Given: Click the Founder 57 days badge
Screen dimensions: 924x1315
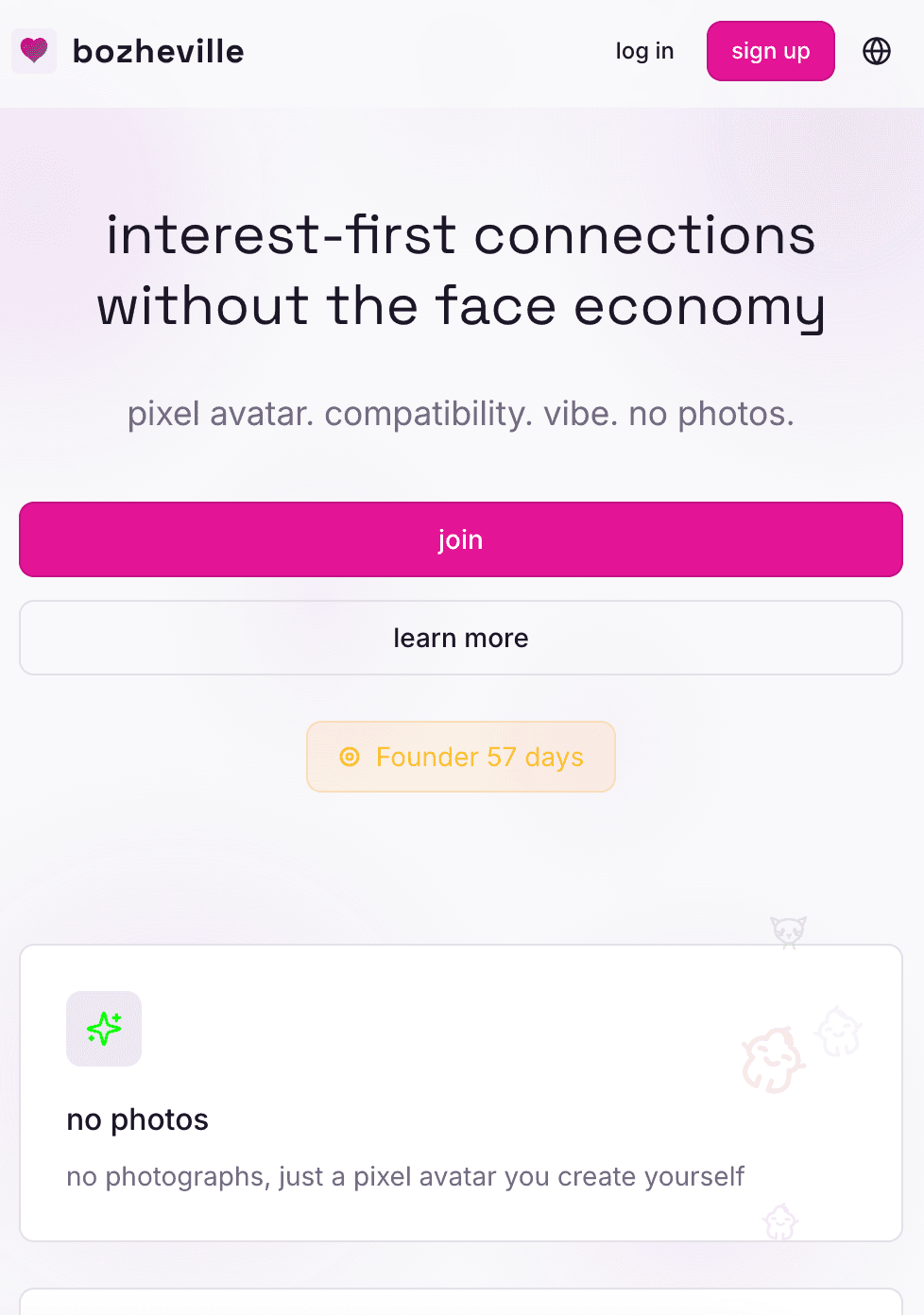Looking at the screenshot, I should 460,757.
